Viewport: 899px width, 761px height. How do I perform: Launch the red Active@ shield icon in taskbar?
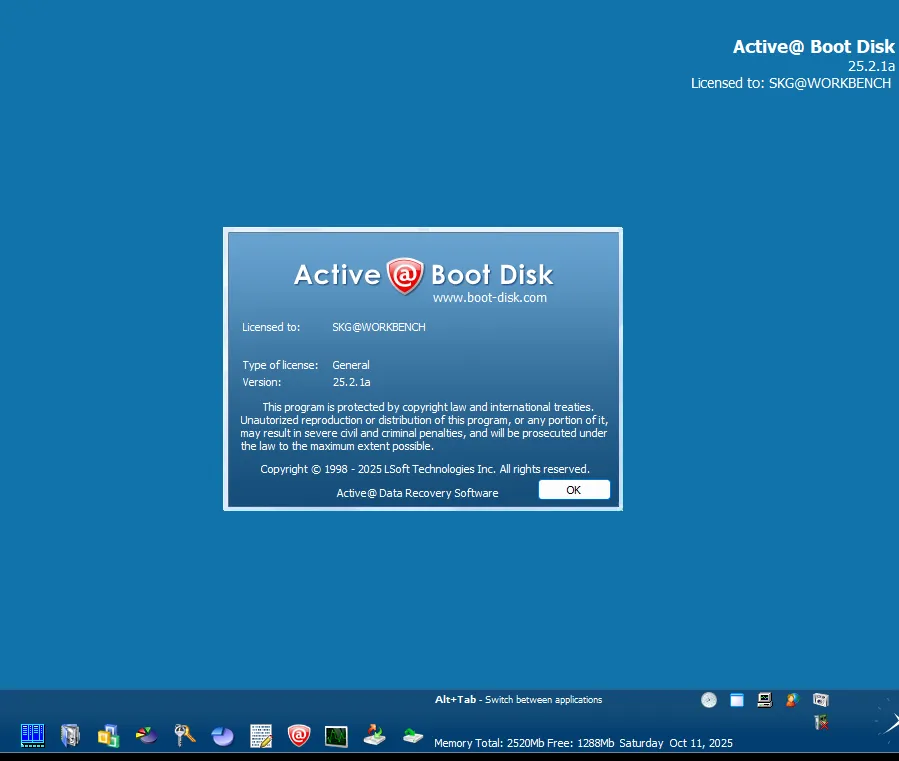click(x=299, y=735)
